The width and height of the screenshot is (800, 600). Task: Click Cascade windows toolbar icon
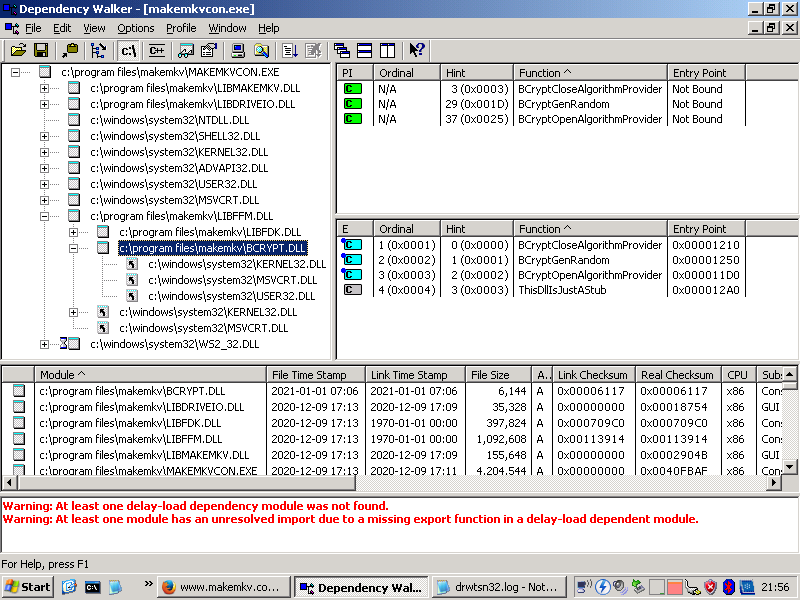[342, 51]
